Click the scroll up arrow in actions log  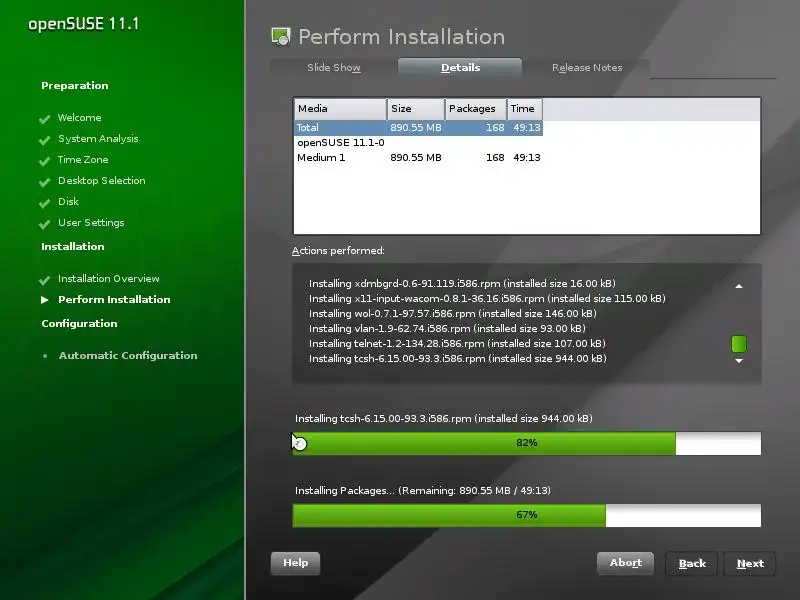point(739,286)
